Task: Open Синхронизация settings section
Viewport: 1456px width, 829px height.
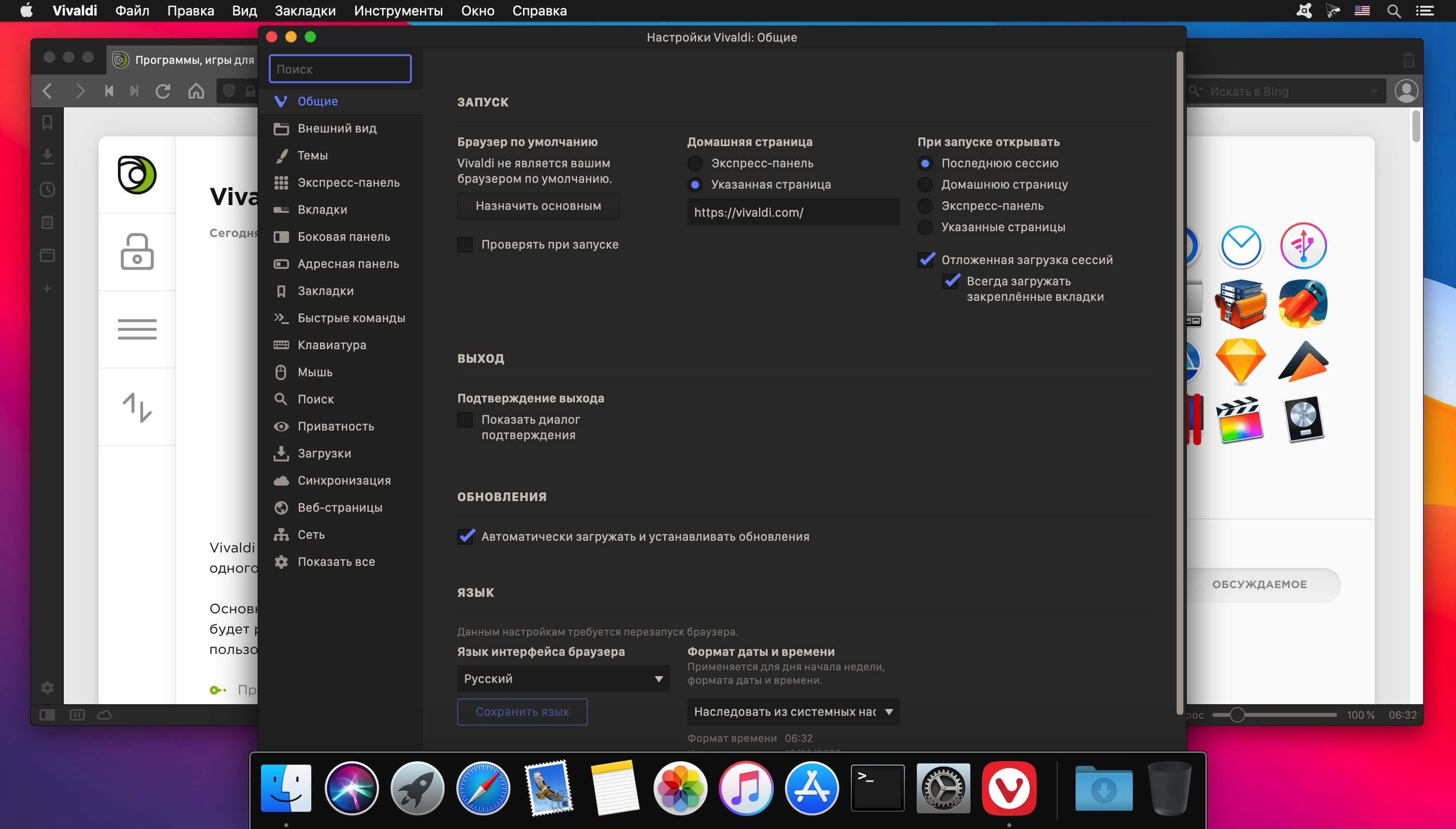Action: (x=340, y=481)
